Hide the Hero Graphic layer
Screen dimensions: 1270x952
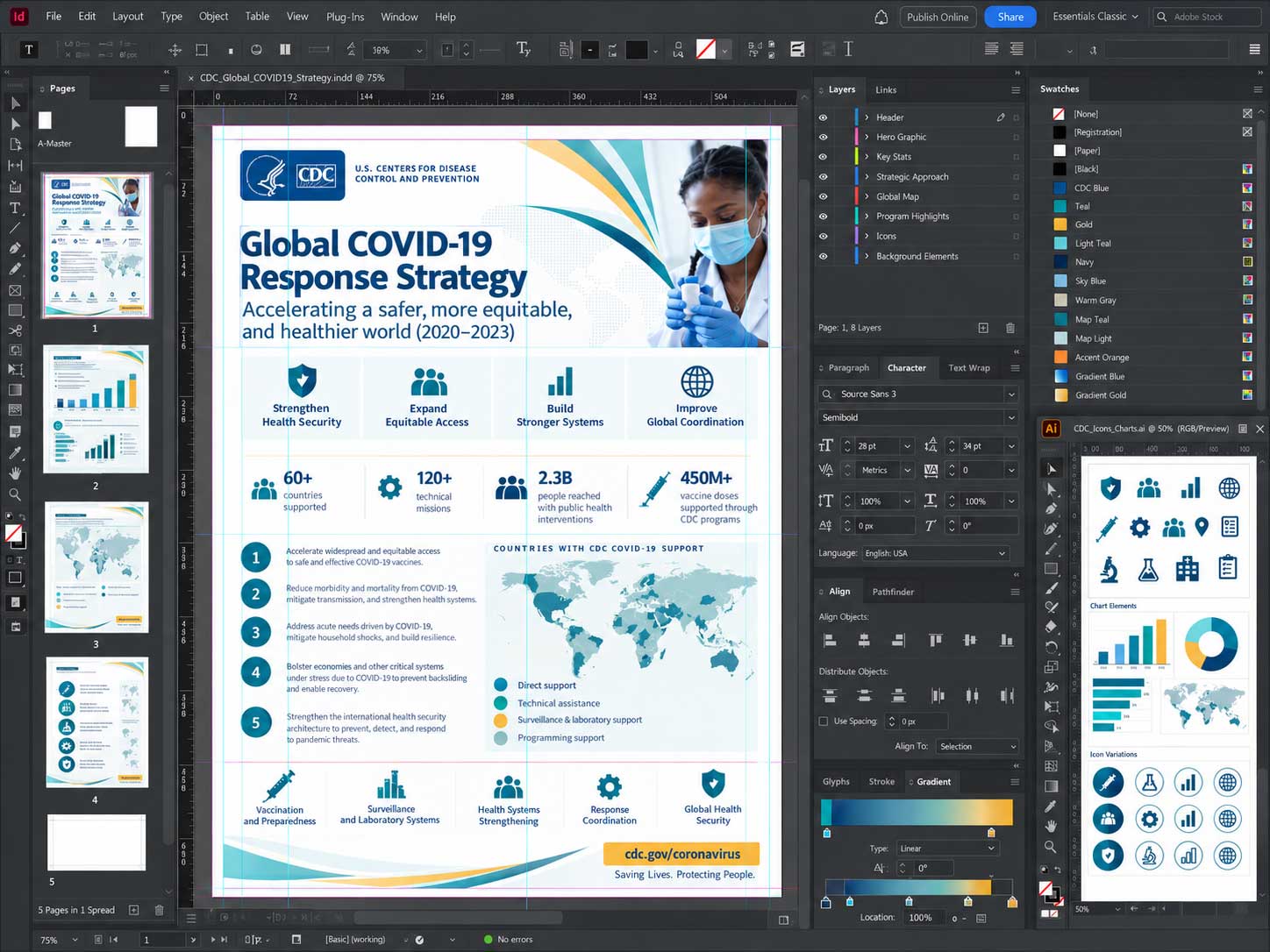pos(823,137)
